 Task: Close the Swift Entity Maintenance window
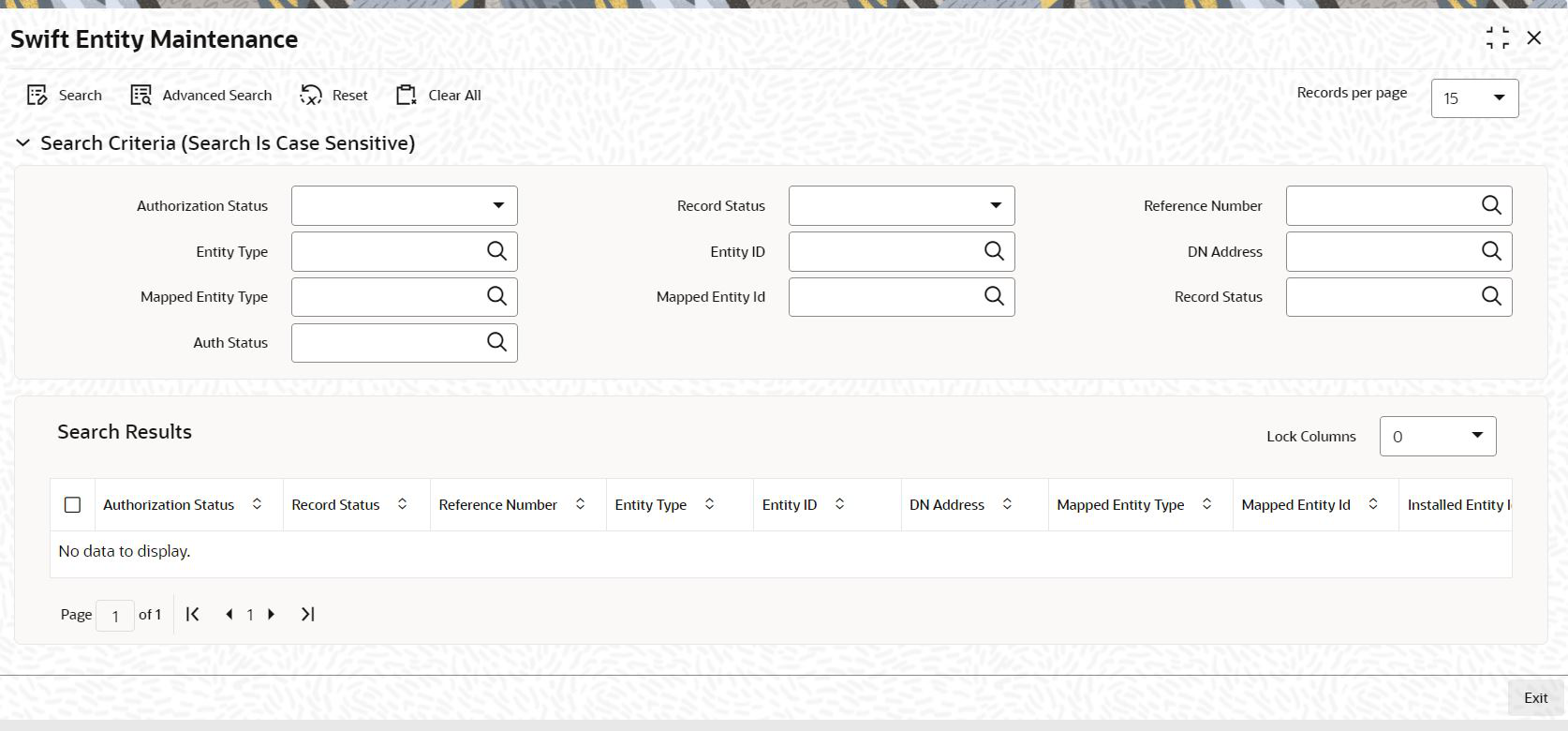(x=1534, y=37)
